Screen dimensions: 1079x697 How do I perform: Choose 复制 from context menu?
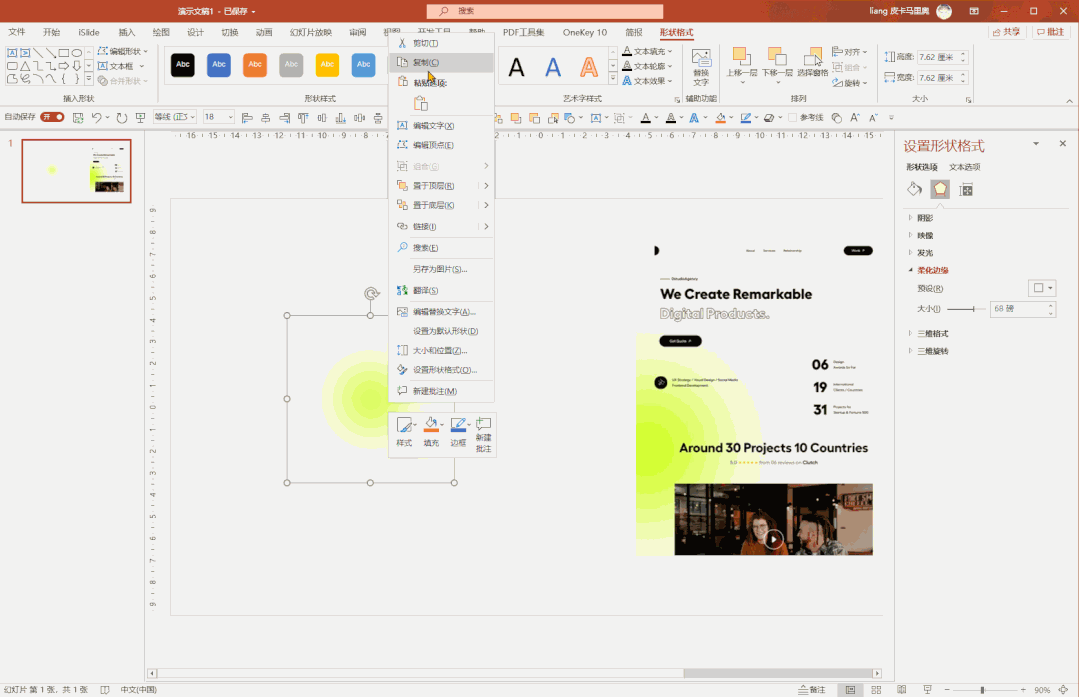pyautogui.click(x=441, y=63)
